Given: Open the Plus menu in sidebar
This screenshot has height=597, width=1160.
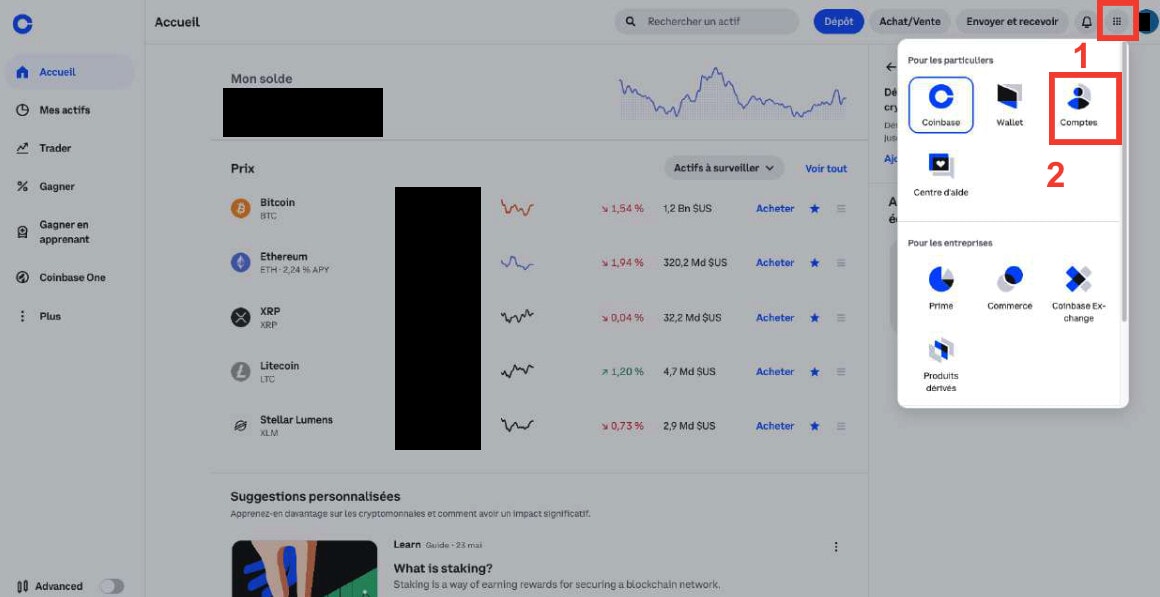Looking at the screenshot, I should tap(50, 316).
